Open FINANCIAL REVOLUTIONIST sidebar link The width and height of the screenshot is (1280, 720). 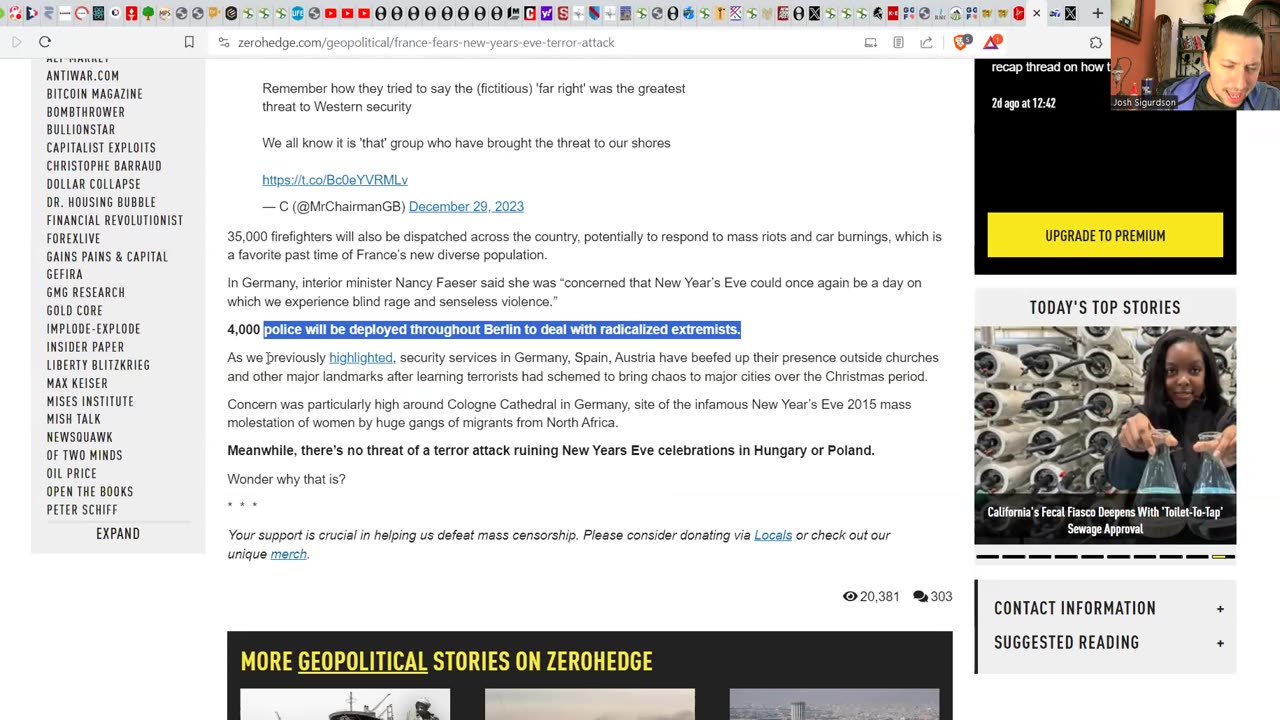coord(115,220)
